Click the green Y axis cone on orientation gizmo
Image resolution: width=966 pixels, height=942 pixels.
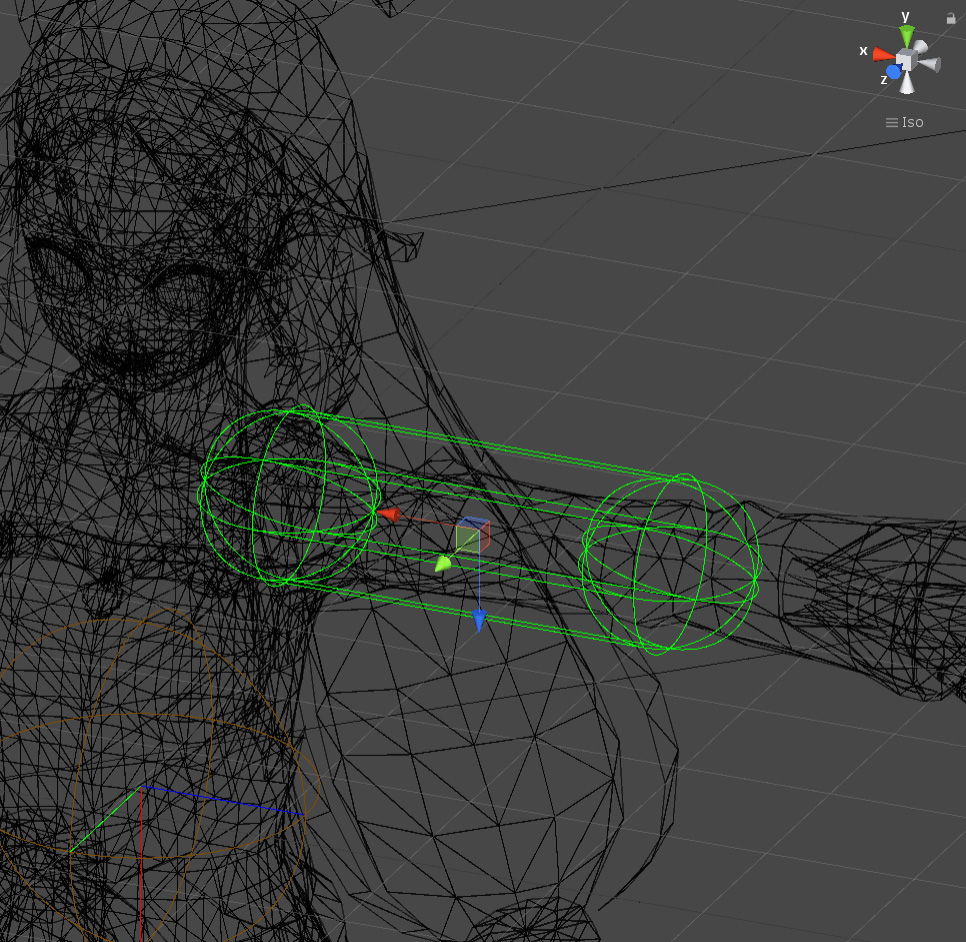pyautogui.click(x=906, y=36)
